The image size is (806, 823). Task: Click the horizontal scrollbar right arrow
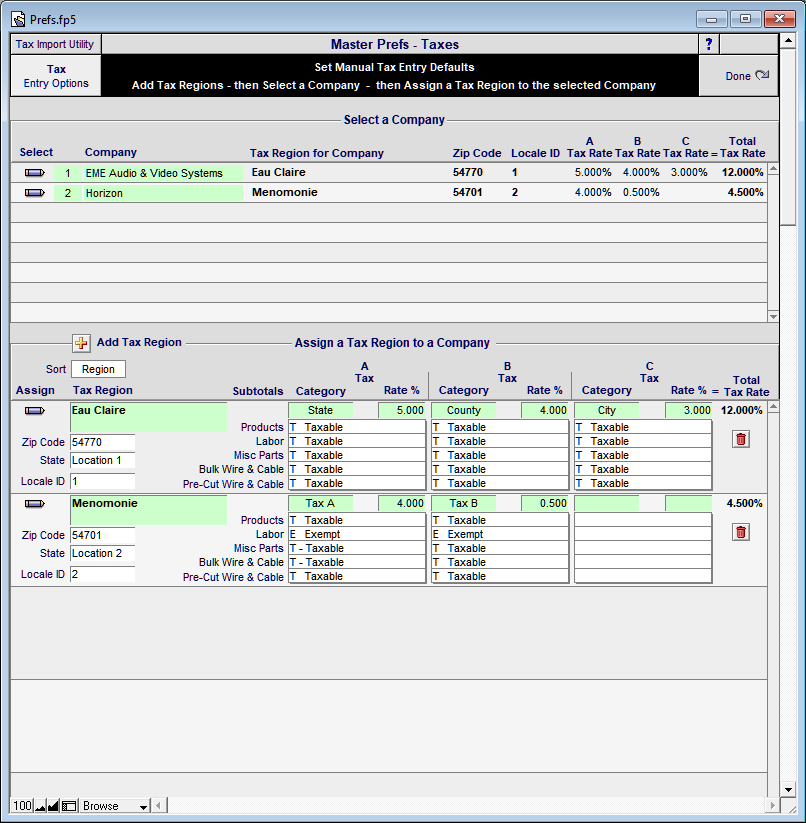(x=772, y=806)
